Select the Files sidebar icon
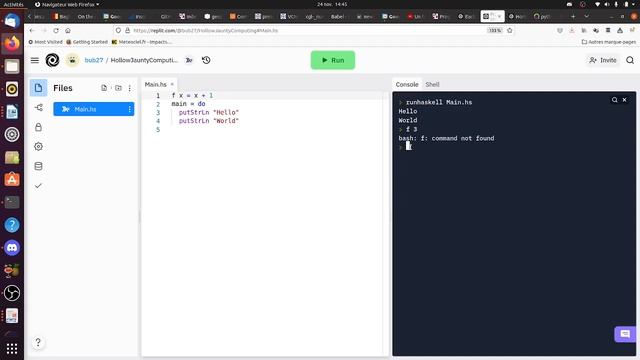 38,88
